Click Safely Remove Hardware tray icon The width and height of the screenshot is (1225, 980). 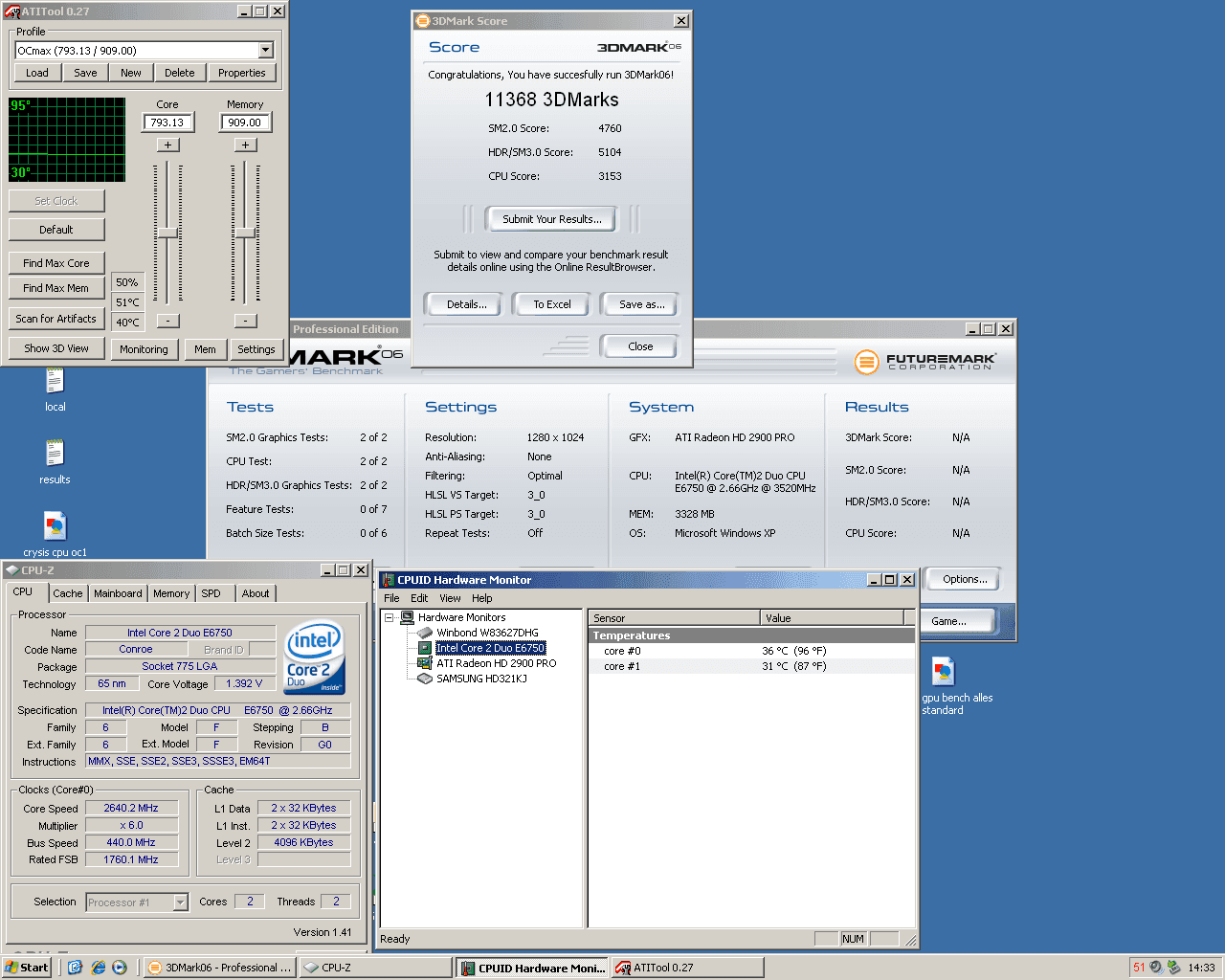(x=1173, y=968)
